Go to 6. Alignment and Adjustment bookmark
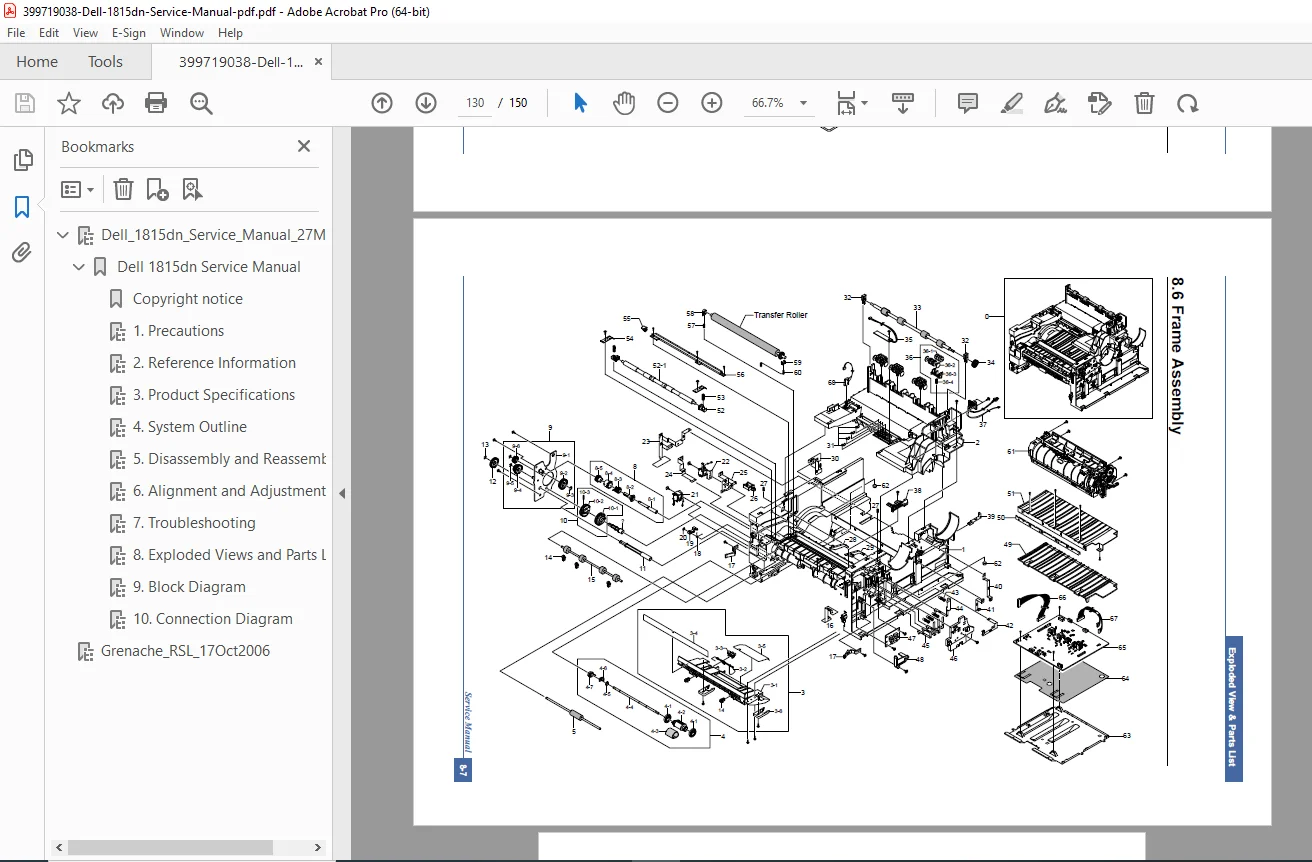 point(229,491)
